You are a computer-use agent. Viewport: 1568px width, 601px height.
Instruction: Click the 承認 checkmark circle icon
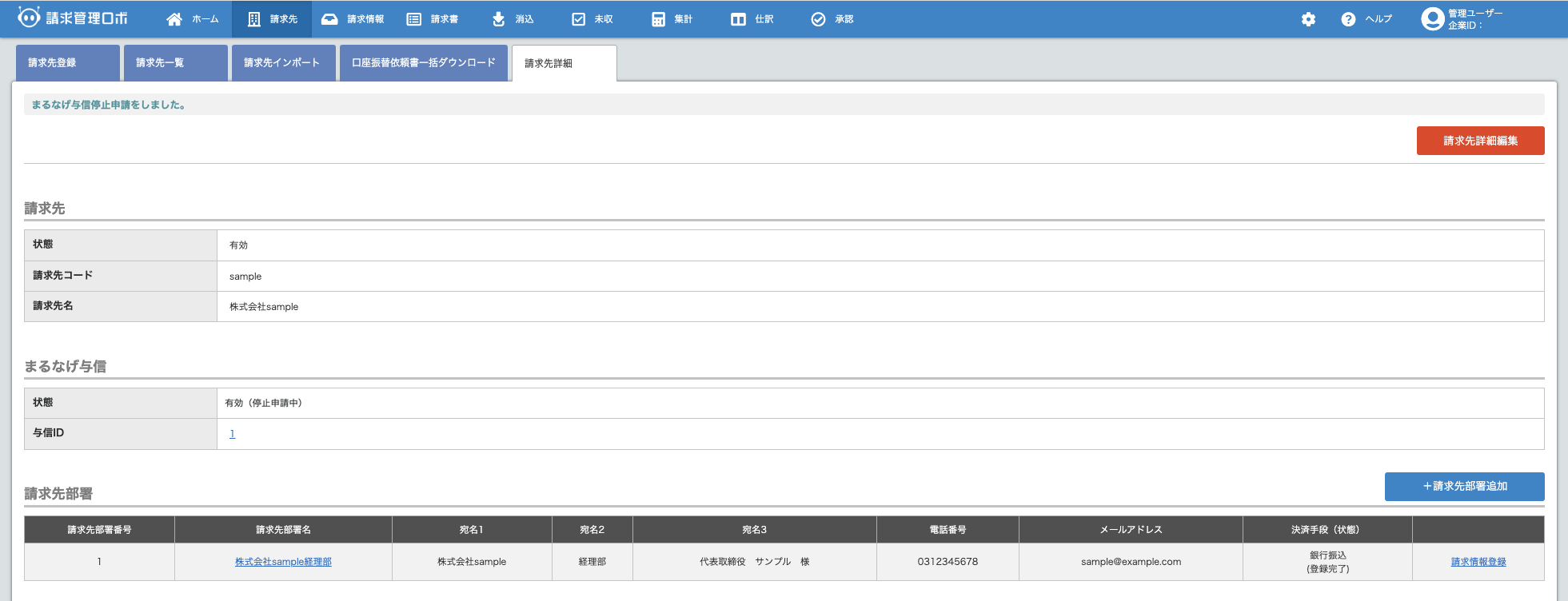pos(818,19)
